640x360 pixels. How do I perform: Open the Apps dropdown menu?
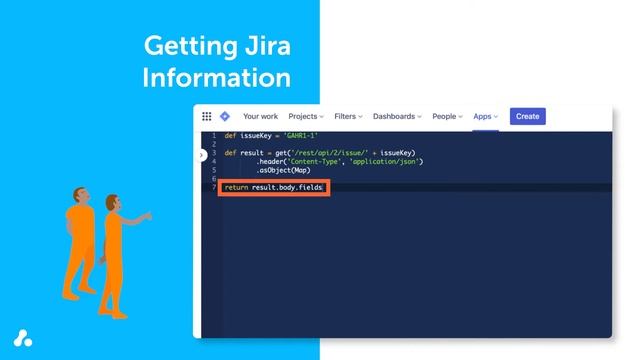coord(485,116)
